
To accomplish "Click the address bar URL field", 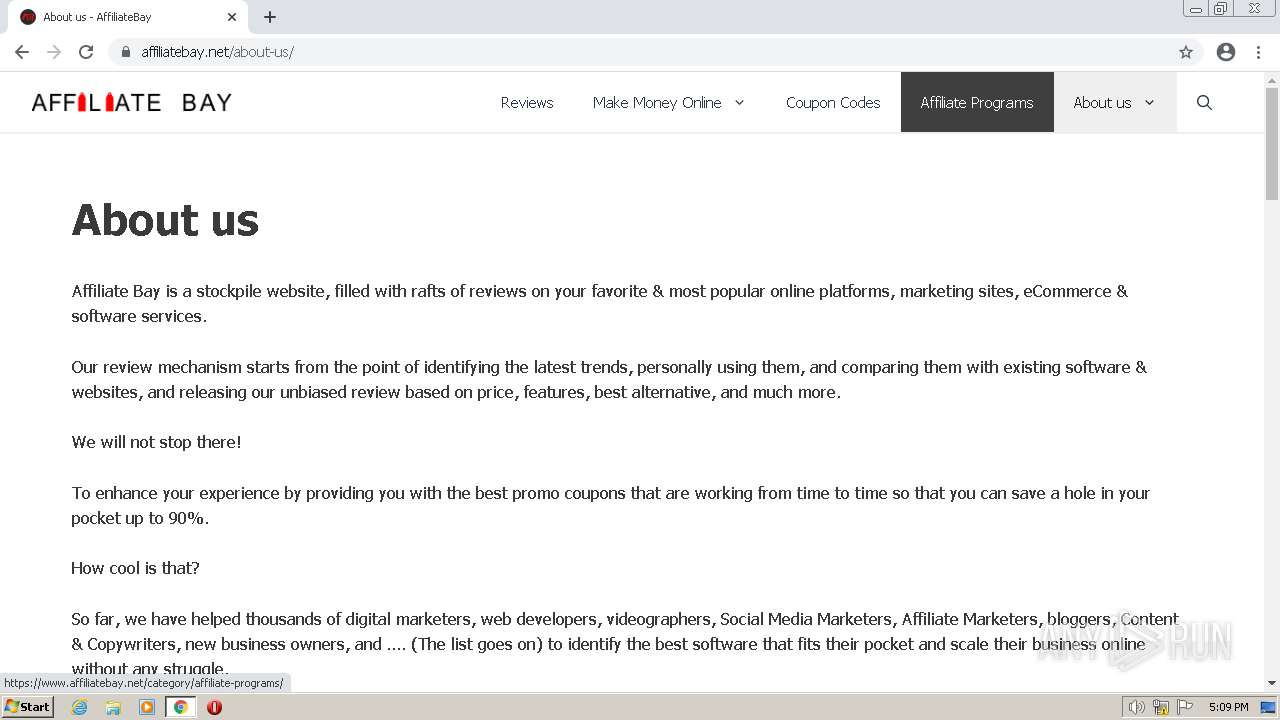I will coord(600,52).
